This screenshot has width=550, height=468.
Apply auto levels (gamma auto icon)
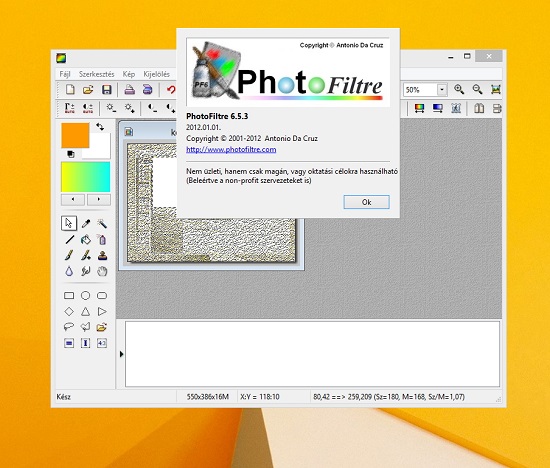click(x=69, y=108)
